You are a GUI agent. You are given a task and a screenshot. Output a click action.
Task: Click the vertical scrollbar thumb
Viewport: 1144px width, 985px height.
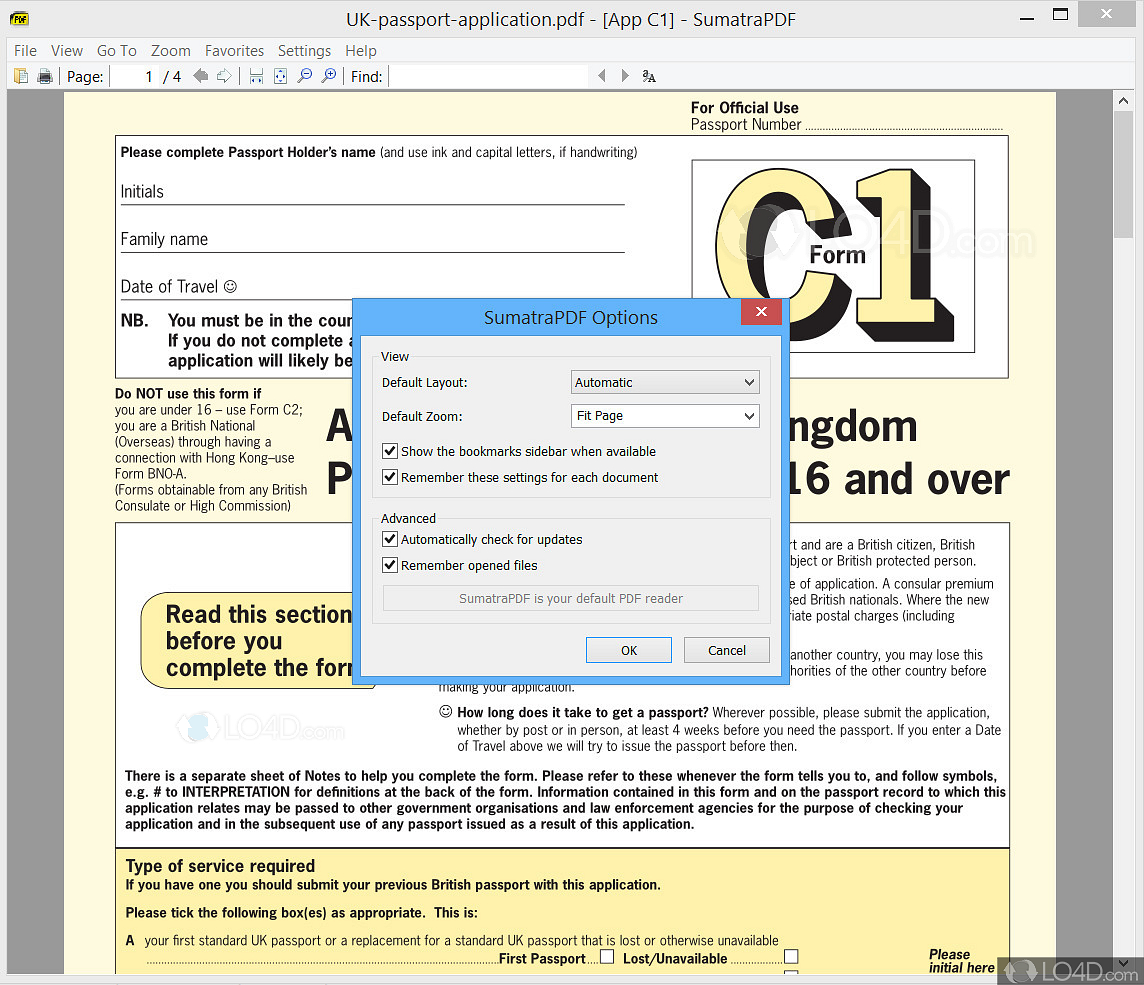(x=1123, y=175)
